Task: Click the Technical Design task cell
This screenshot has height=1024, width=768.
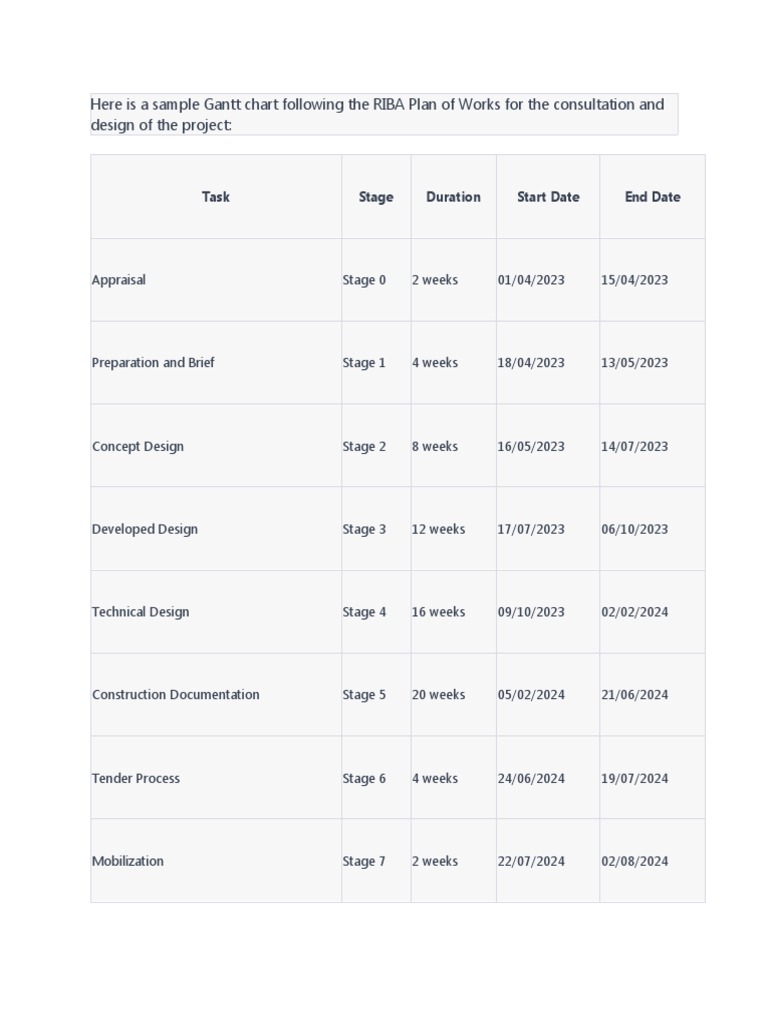Action: pyautogui.click(x=216, y=612)
